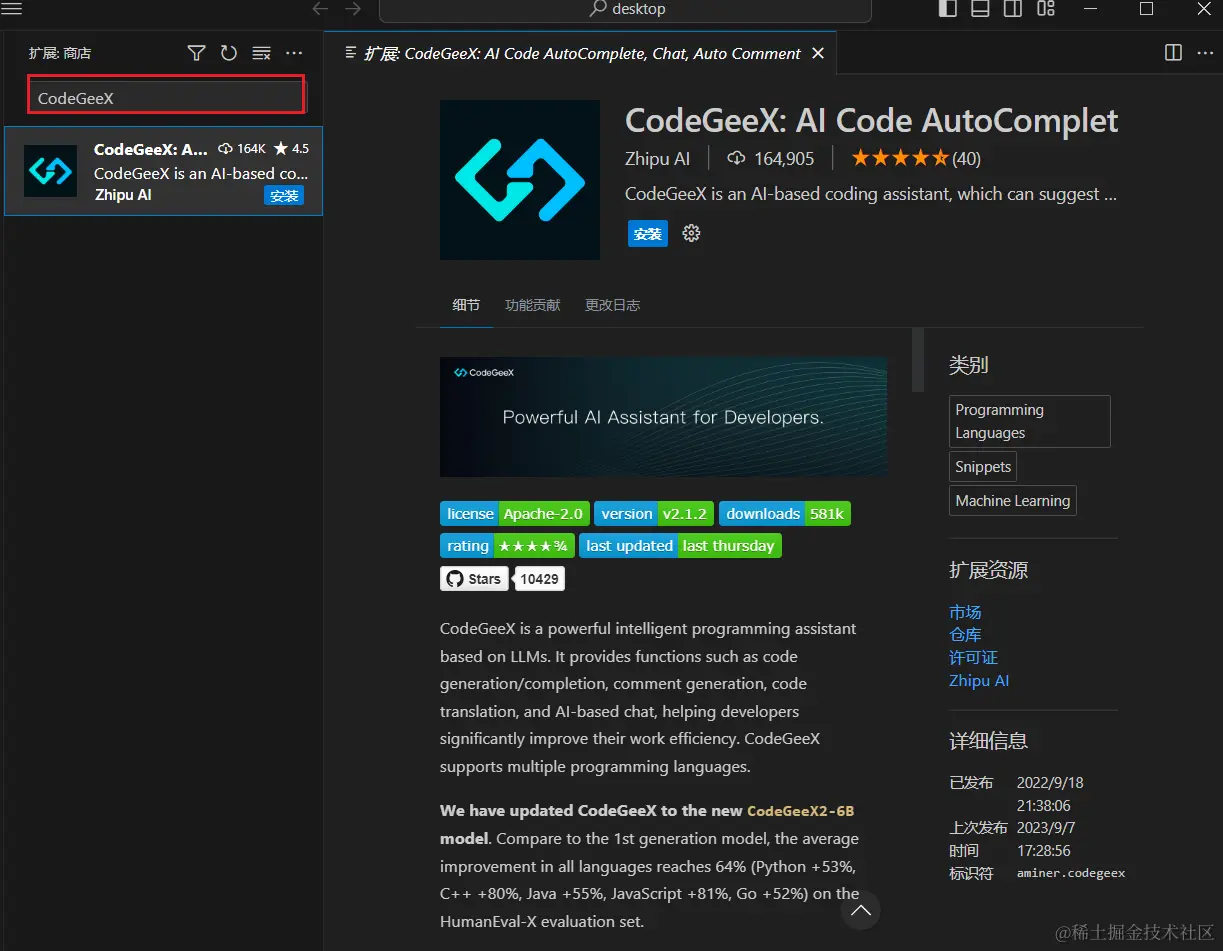
Task: Click the CodeGeeX extension search field
Action: (166, 96)
